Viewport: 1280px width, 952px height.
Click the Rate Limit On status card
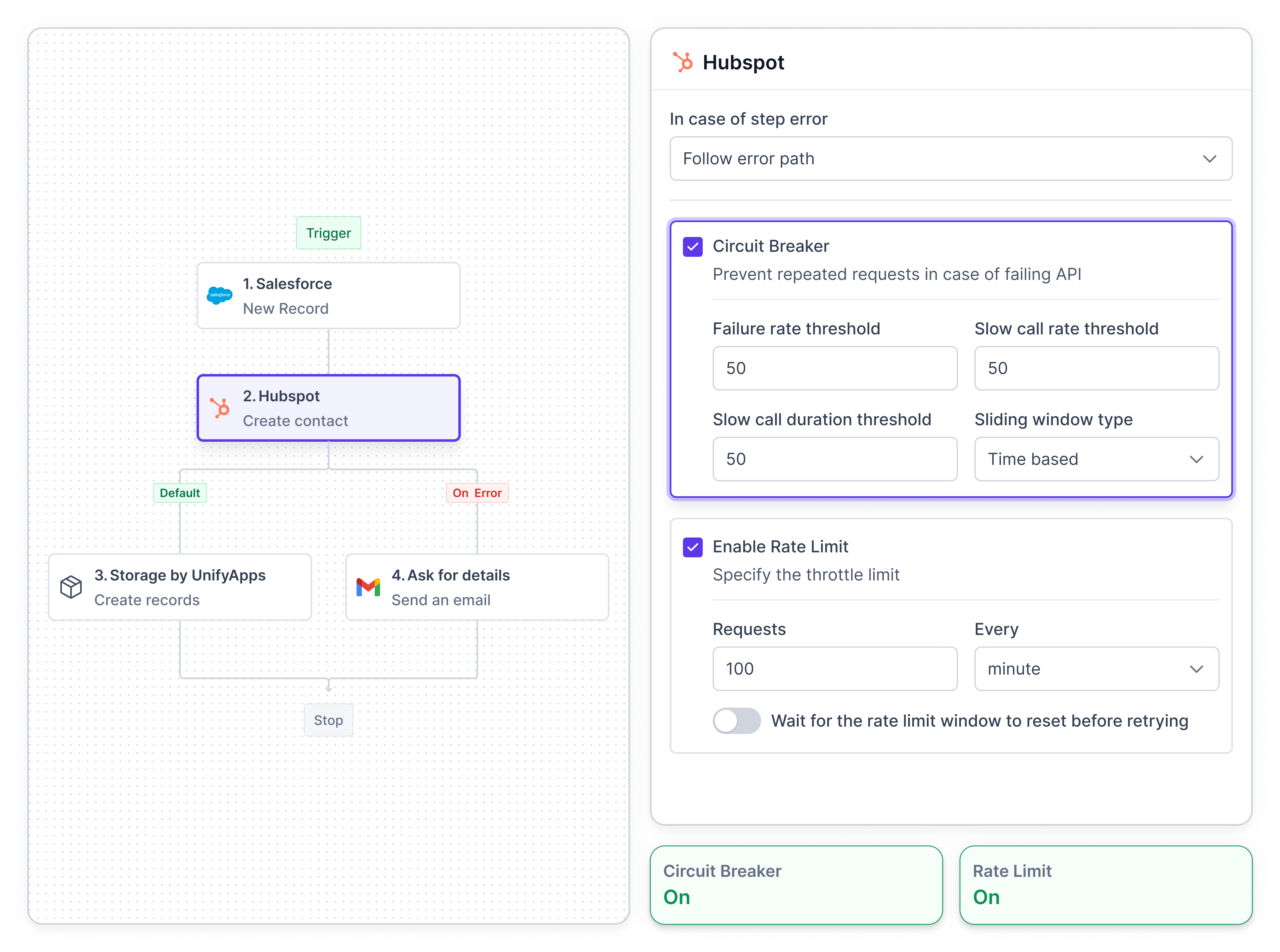coord(1105,885)
